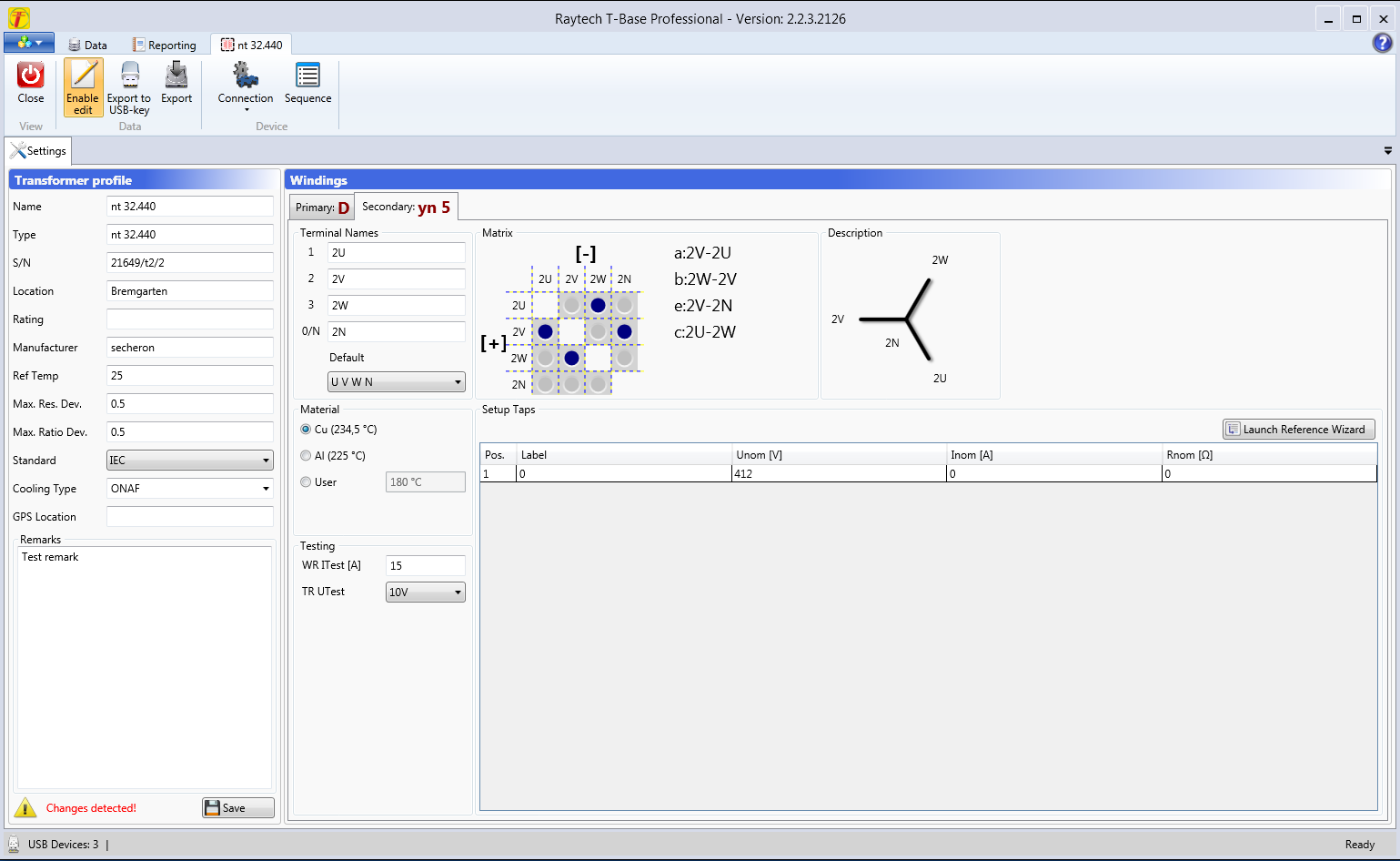1400x861 pixels.
Task: Click the Unom [V] column header
Action: coord(839,455)
